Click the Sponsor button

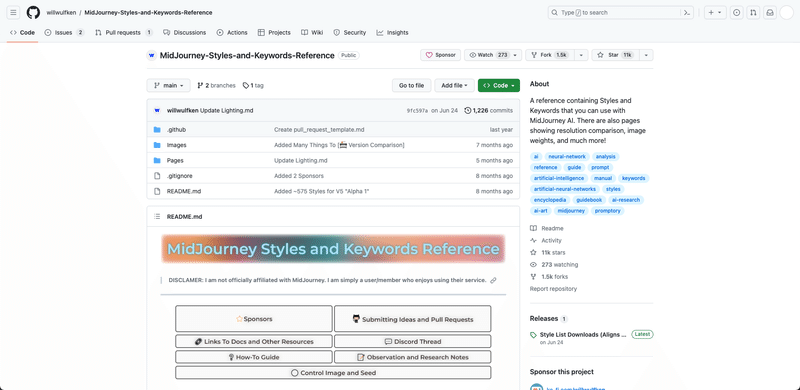[440, 55]
